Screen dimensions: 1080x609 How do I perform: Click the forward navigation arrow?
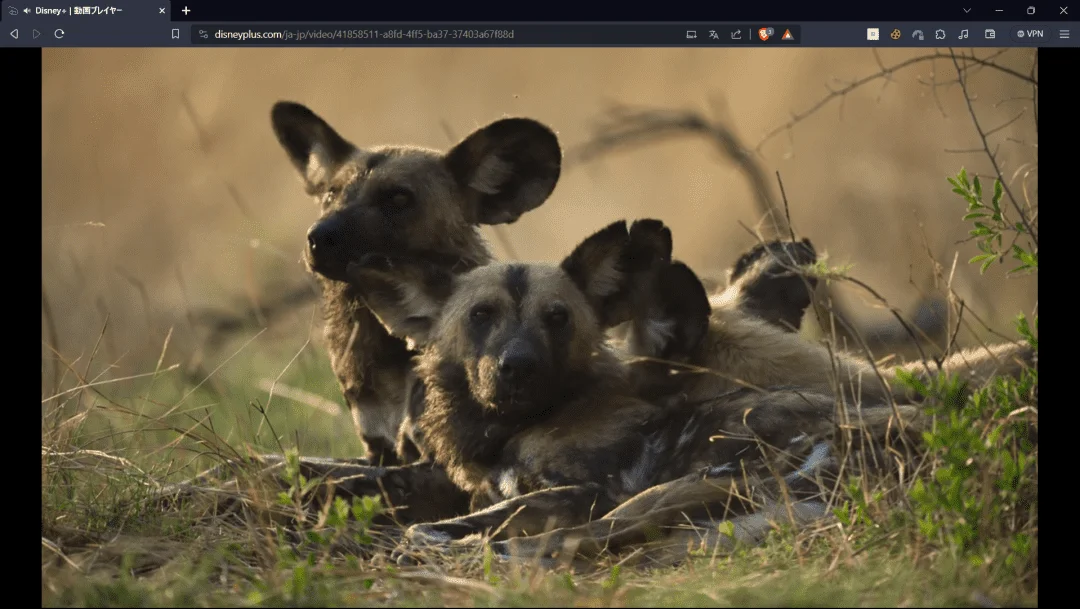click(x=37, y=34)
